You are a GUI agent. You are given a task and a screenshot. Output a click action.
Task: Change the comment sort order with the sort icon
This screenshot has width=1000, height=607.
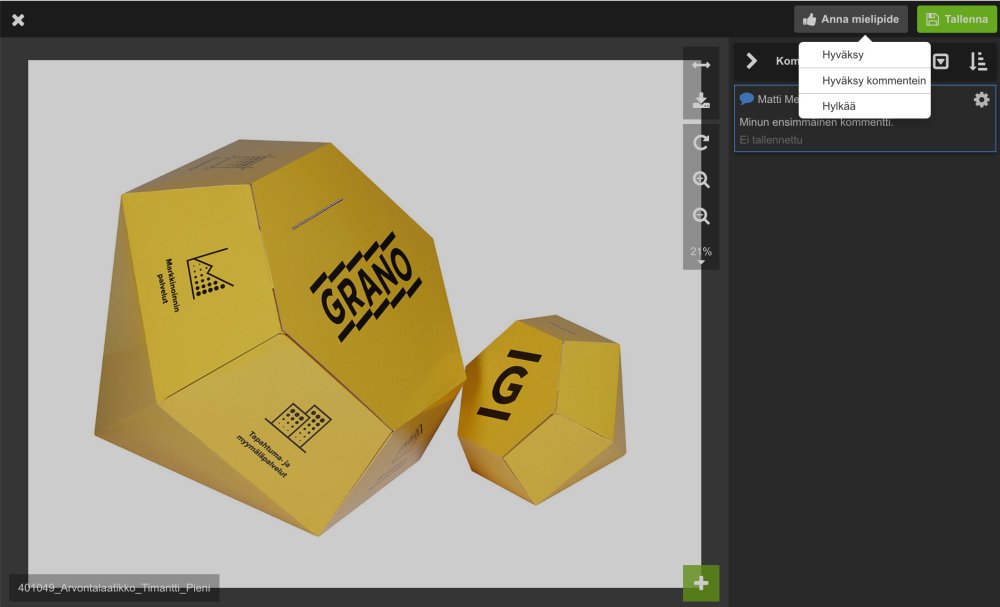(978, 61)
